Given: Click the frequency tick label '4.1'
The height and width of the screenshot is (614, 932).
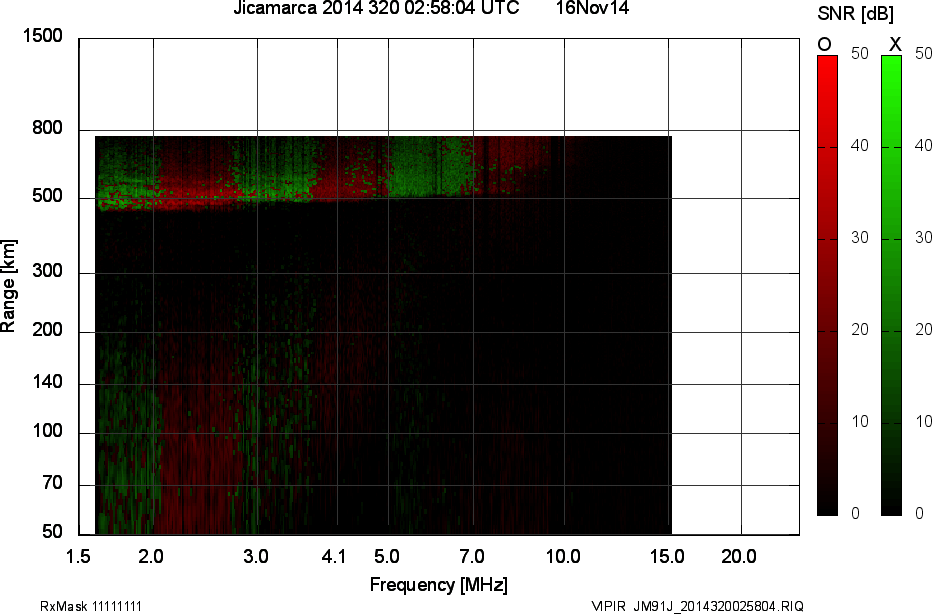Looking at the screenshot, I should (x=333, y=557).
